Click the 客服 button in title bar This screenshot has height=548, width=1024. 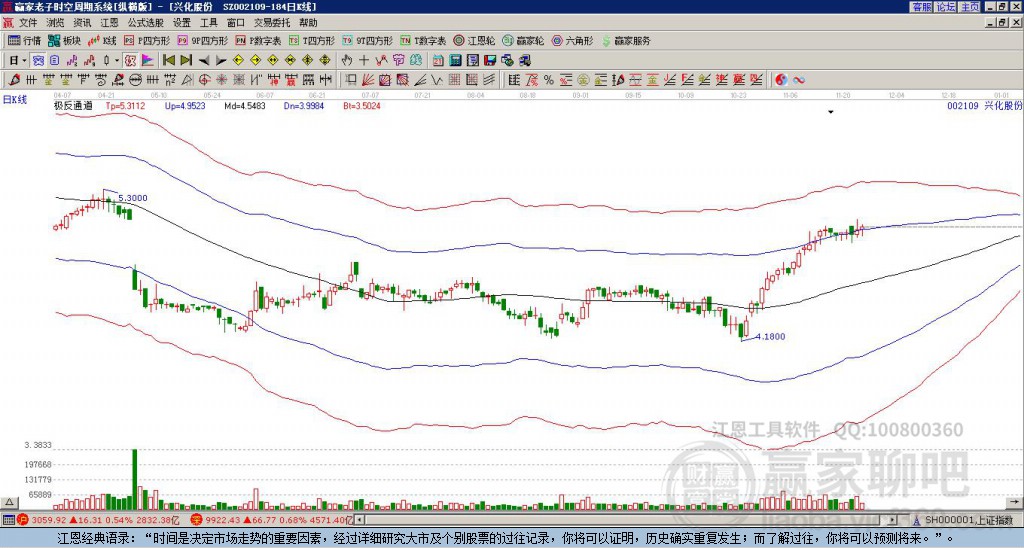click(921, 7)
